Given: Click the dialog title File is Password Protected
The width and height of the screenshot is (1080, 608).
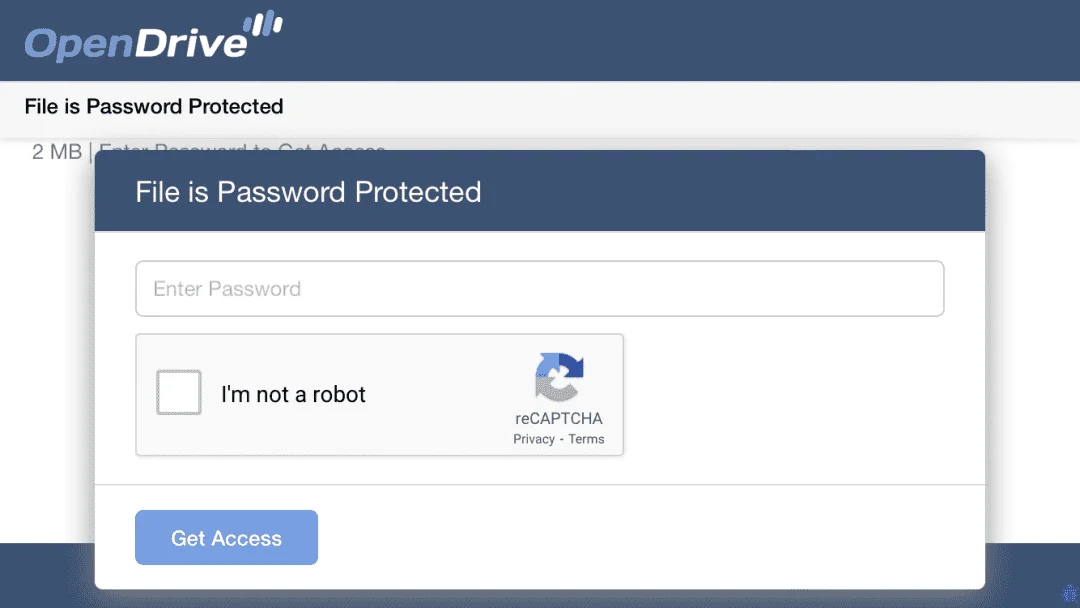Looking at the screenshot, I should coord(308,192).
